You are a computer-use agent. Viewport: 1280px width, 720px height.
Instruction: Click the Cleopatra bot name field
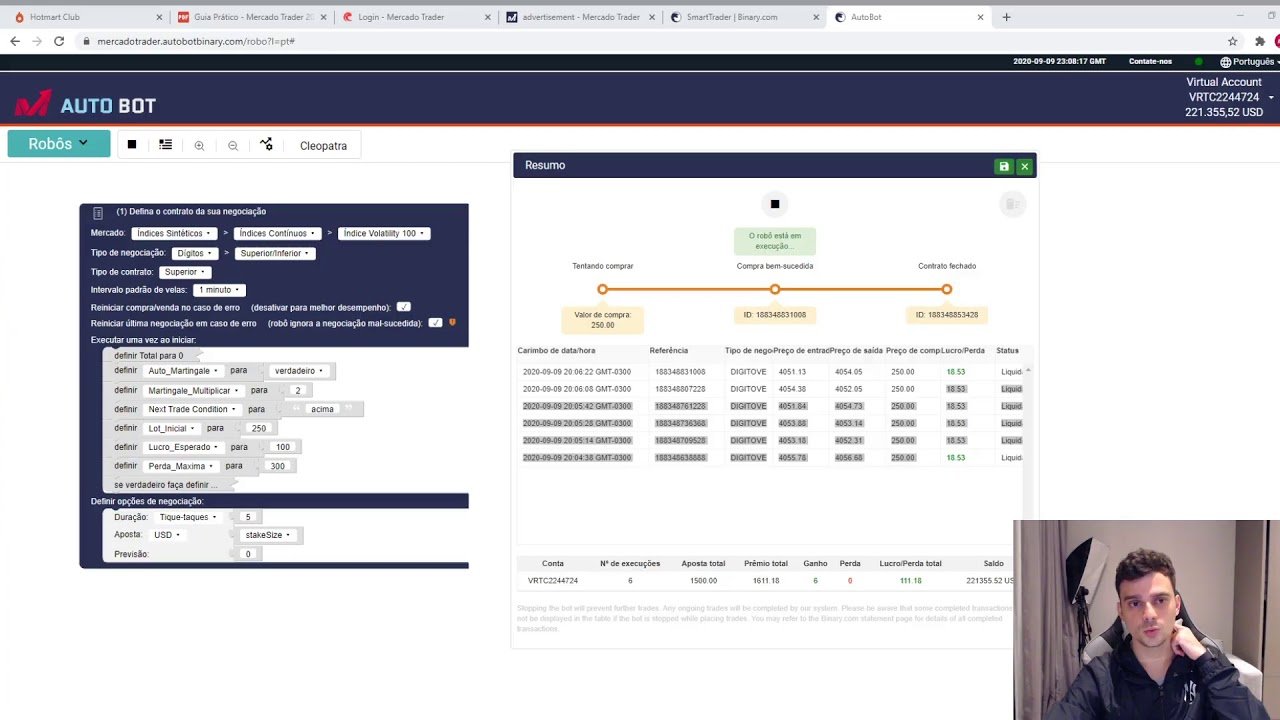click(x=323, y=146)
